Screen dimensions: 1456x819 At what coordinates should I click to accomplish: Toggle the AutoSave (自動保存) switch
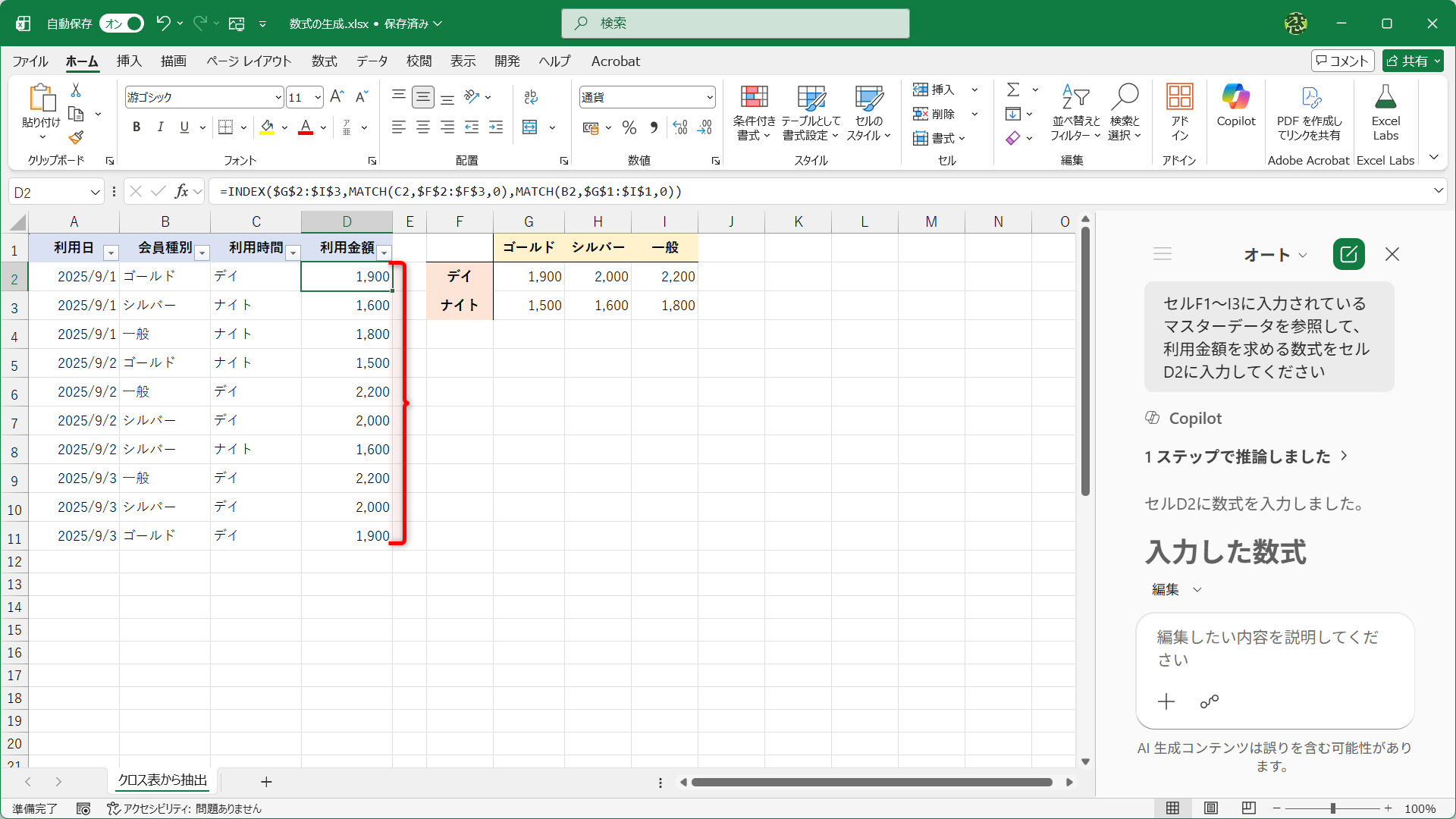[123, 24]
